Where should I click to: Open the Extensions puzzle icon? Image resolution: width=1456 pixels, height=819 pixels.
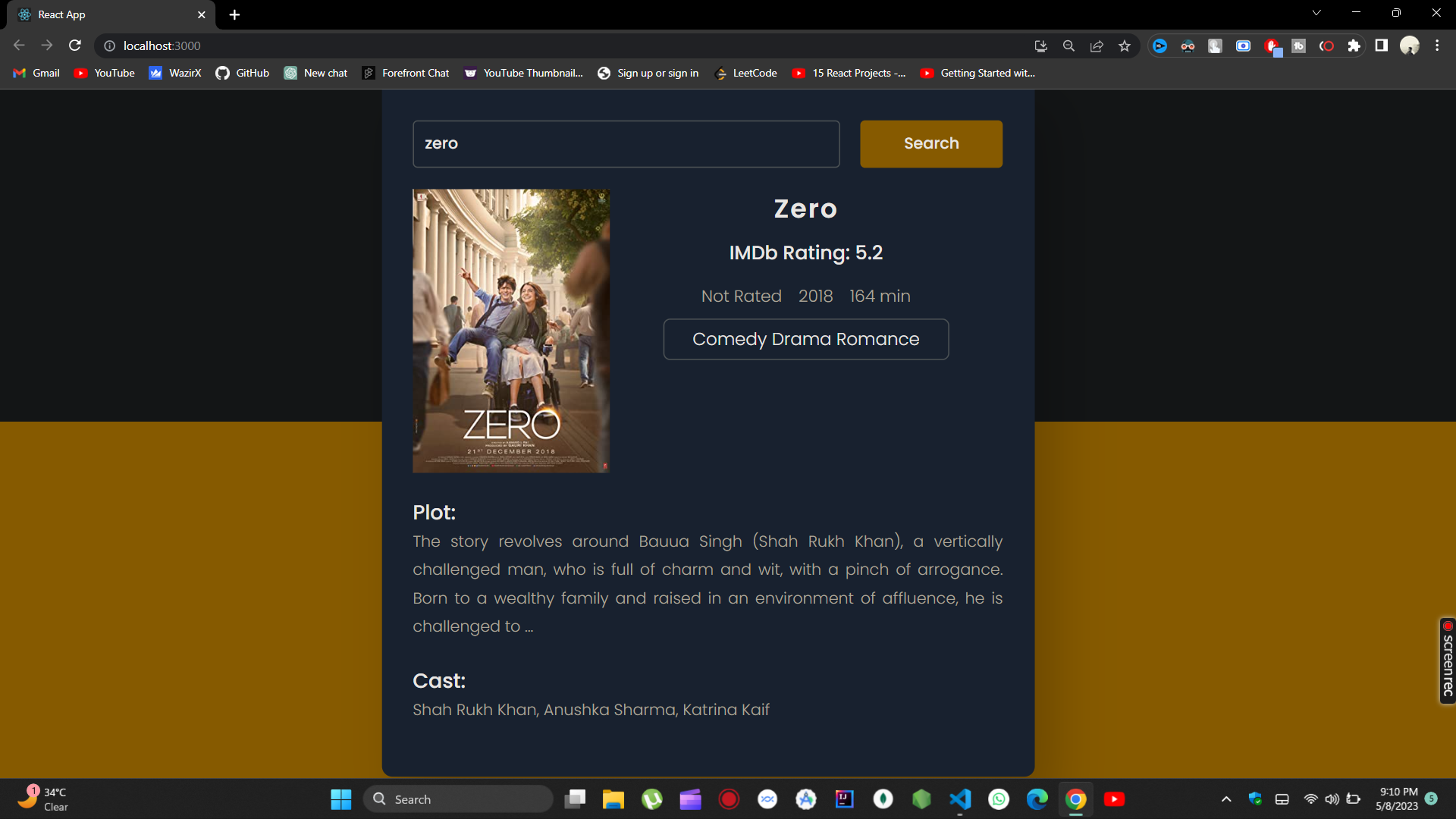(x=1354, y=45)
